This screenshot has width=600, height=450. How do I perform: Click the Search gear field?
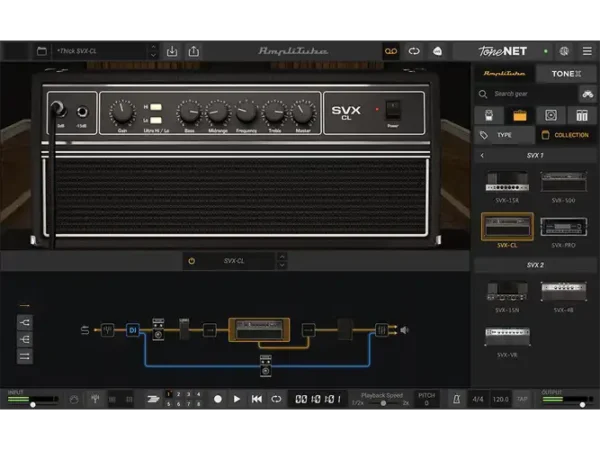click(x=526, y=94)
